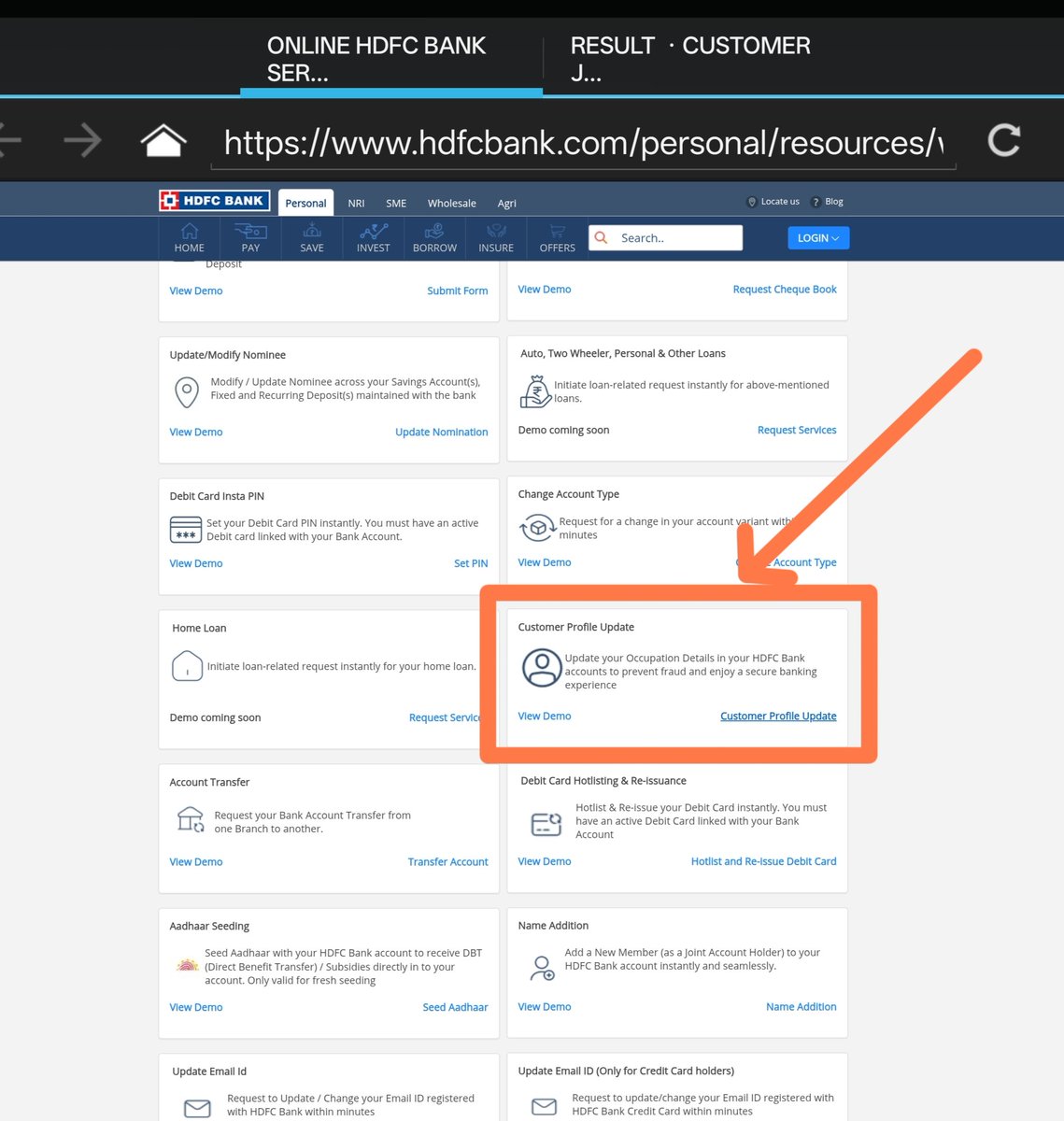Click the Blog text link

point(834,202)
